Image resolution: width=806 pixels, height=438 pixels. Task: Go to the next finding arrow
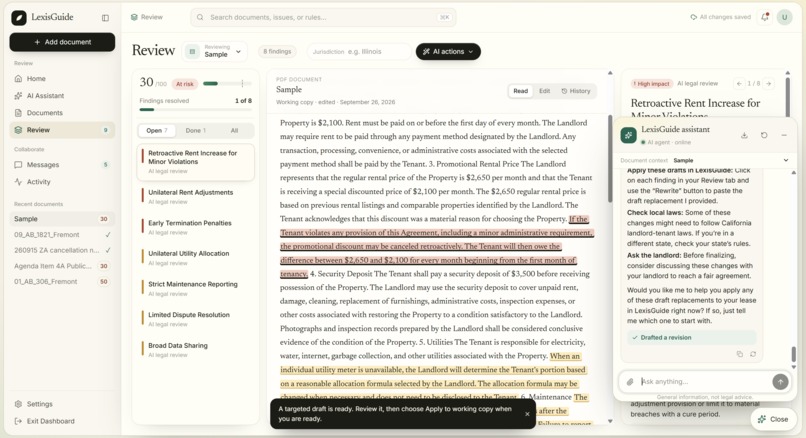pos(768,83)
